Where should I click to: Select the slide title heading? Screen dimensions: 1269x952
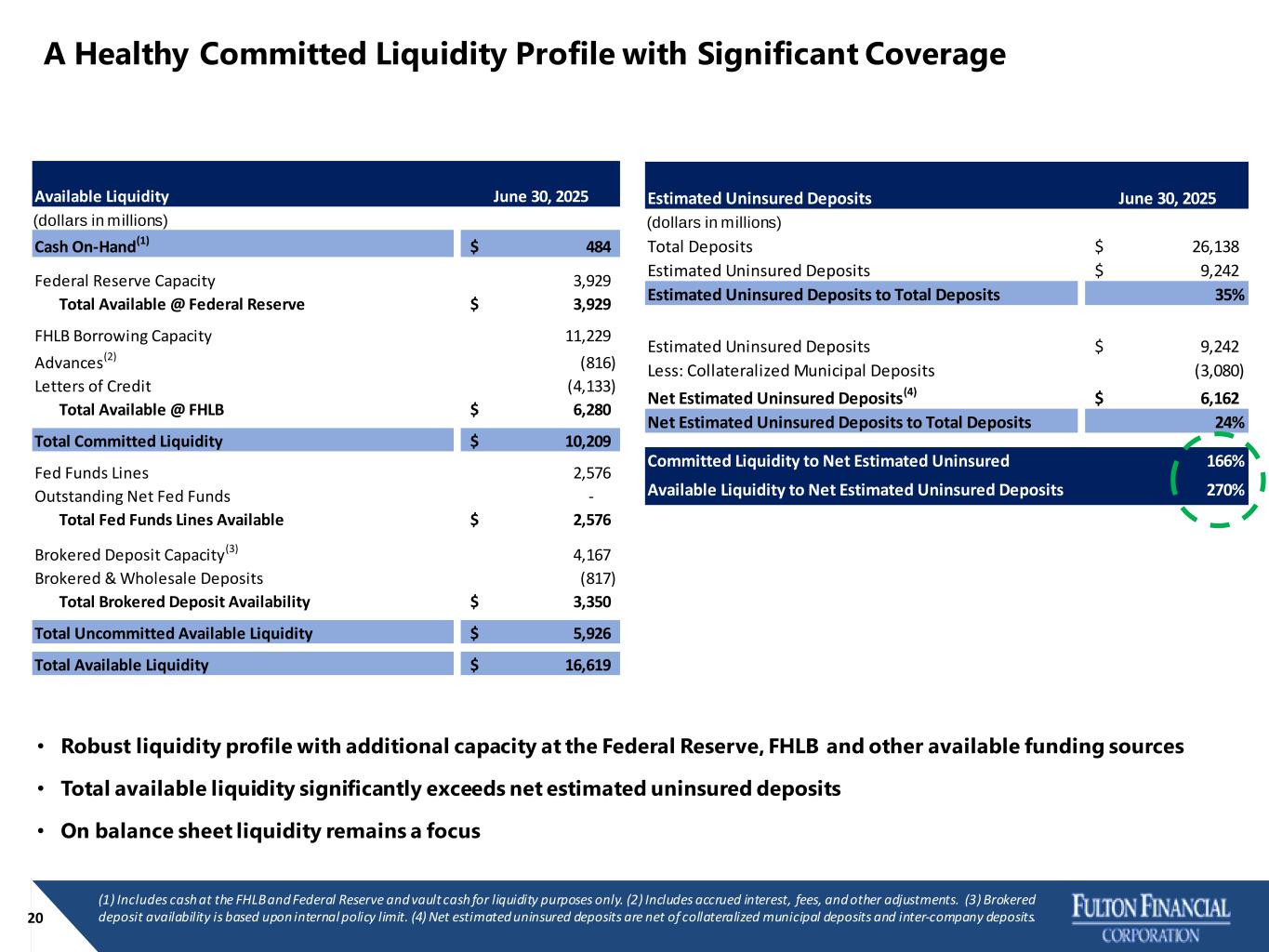pyautogui.click(x=524, y=55)
